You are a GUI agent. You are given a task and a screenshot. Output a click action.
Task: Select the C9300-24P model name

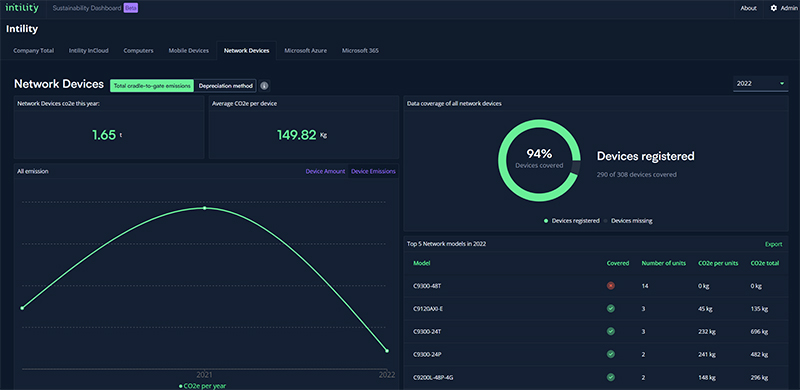(x=427, y=354)
